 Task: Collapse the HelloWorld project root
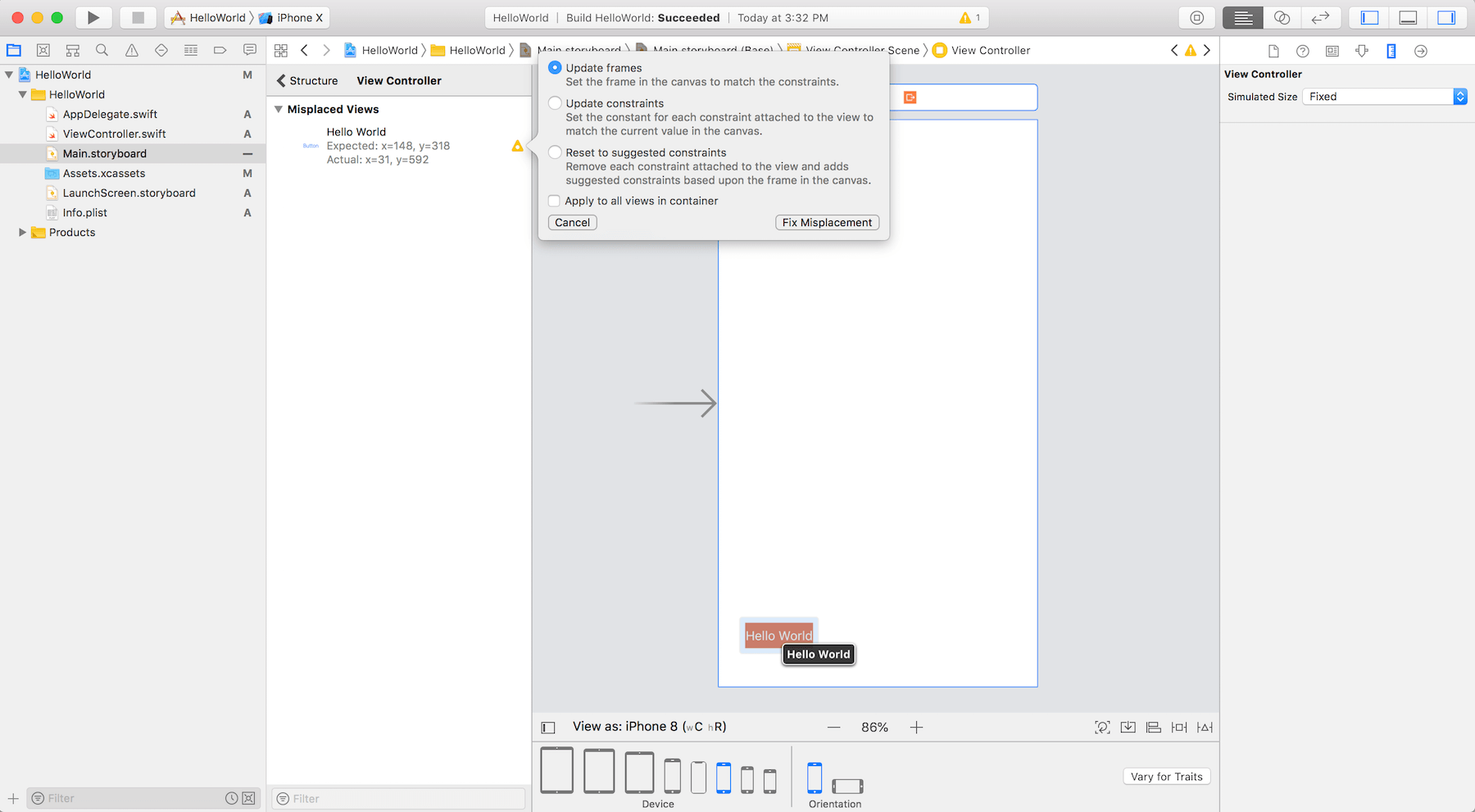(9, 75)
